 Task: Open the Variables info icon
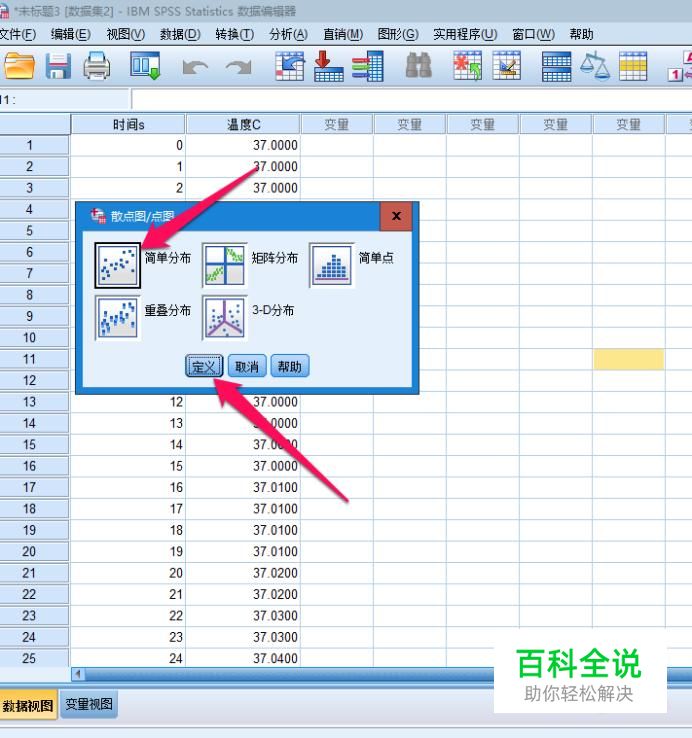(x=367, y=66)
